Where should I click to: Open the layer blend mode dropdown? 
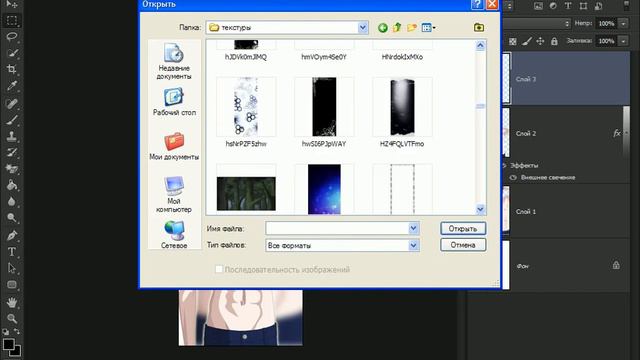coord(537,23)
